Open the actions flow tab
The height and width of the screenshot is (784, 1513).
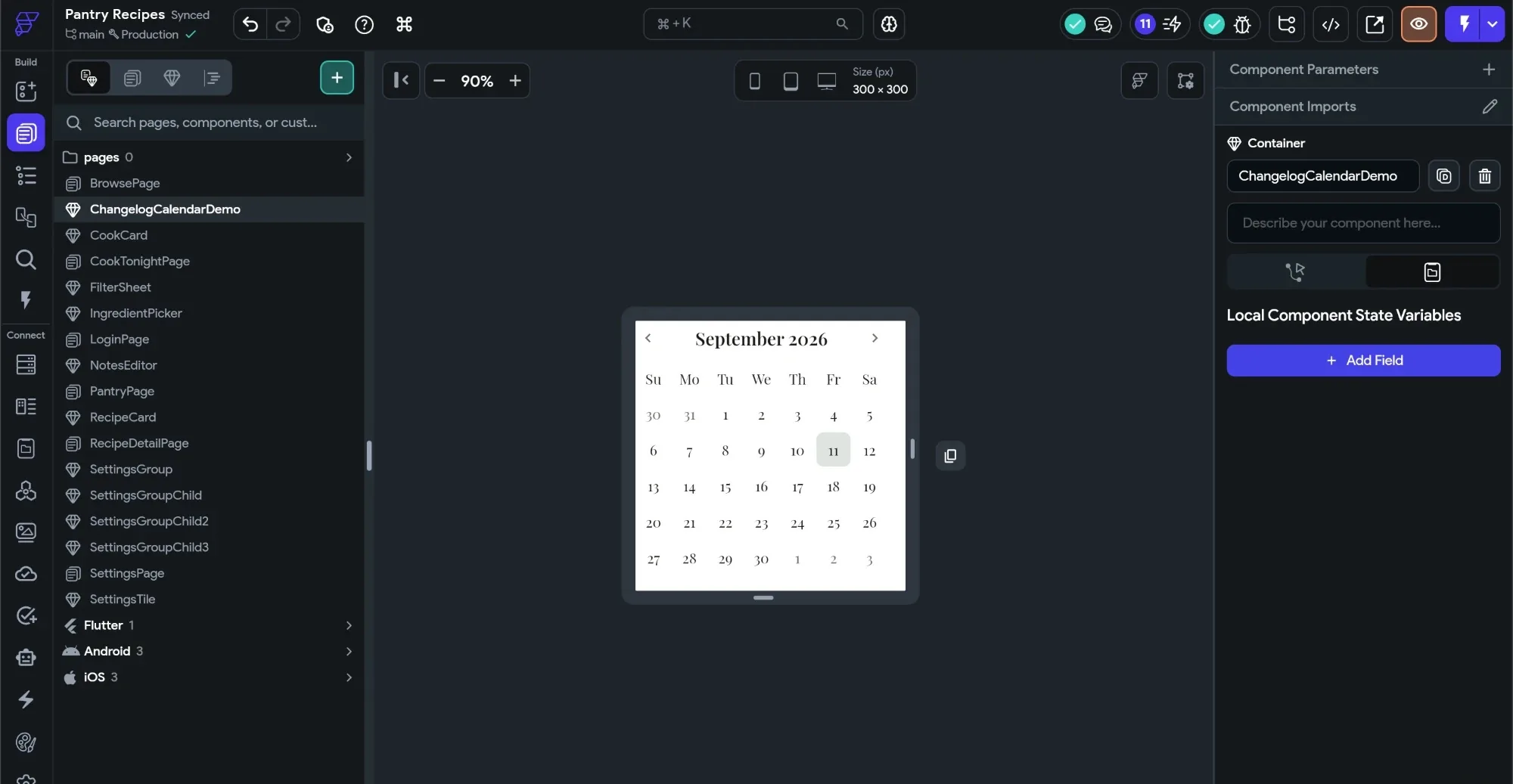[x=1295, y=272]
